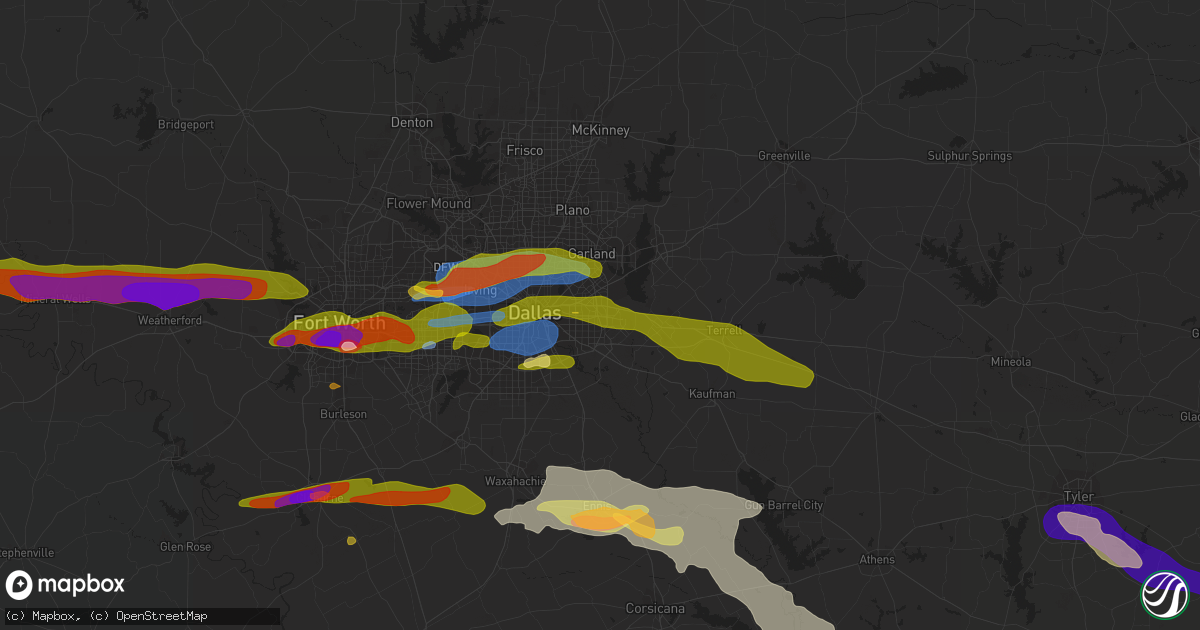The width and height of the screenshot is (1200, 630).
Task: Click the Stephenville label
Action: pyautogui.click(x=25, y=552)
